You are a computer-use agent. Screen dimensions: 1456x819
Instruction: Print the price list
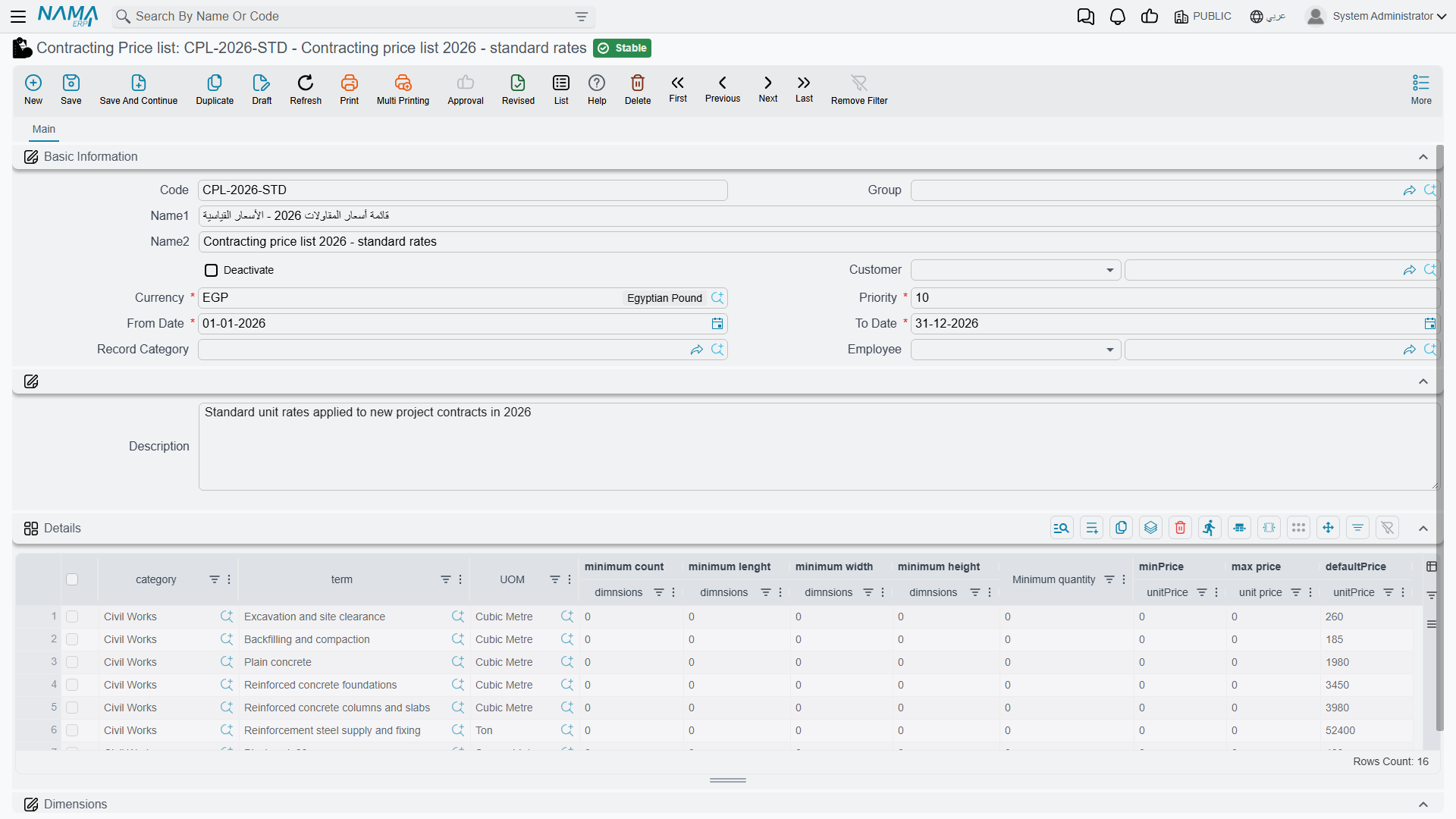(350, 89)
